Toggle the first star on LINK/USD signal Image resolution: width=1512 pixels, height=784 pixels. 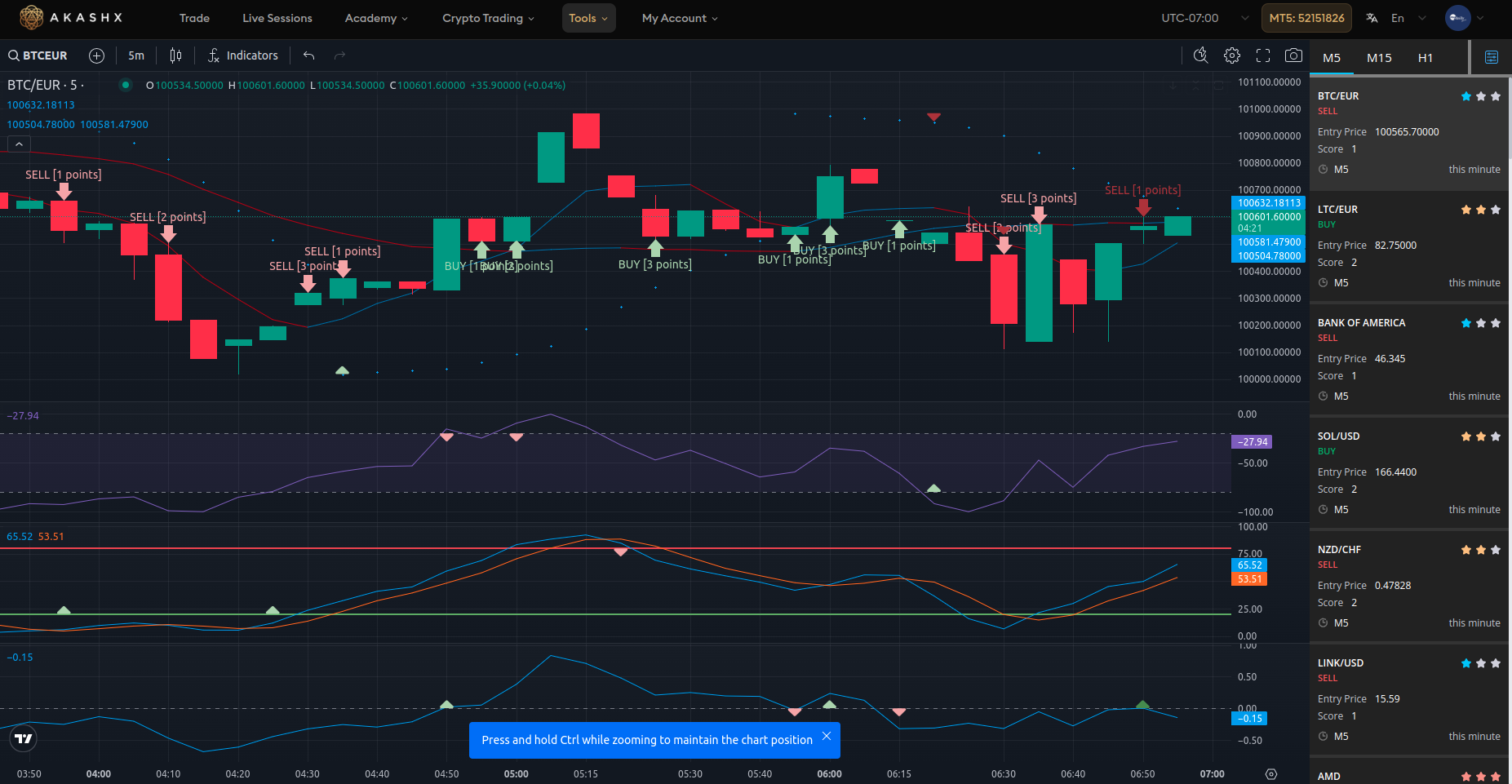(1466, 663)
